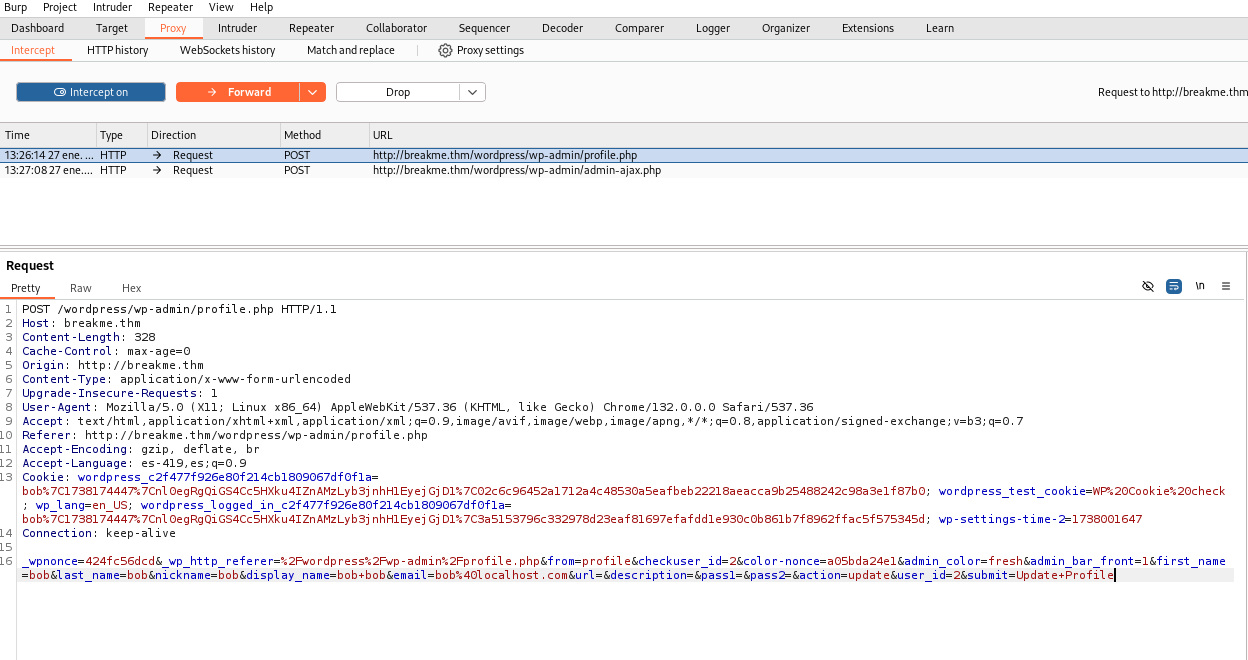
Task: Expand the Drop button dropdown arrow
Action: pyautogui.click(x=473, y=92)
